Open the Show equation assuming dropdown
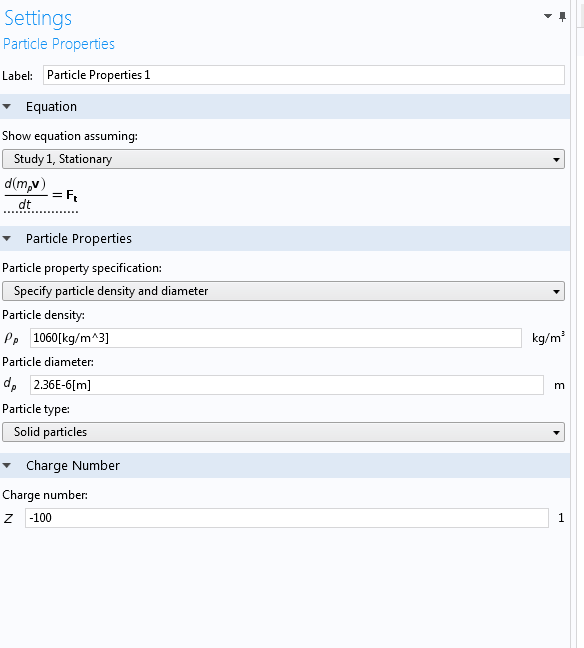This screenshot has height=648, width=584. (283, 159)
